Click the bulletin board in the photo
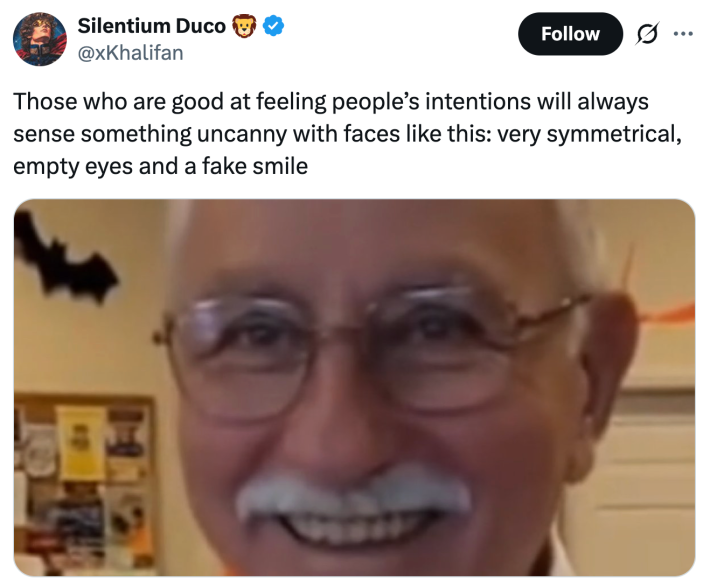 85,484
